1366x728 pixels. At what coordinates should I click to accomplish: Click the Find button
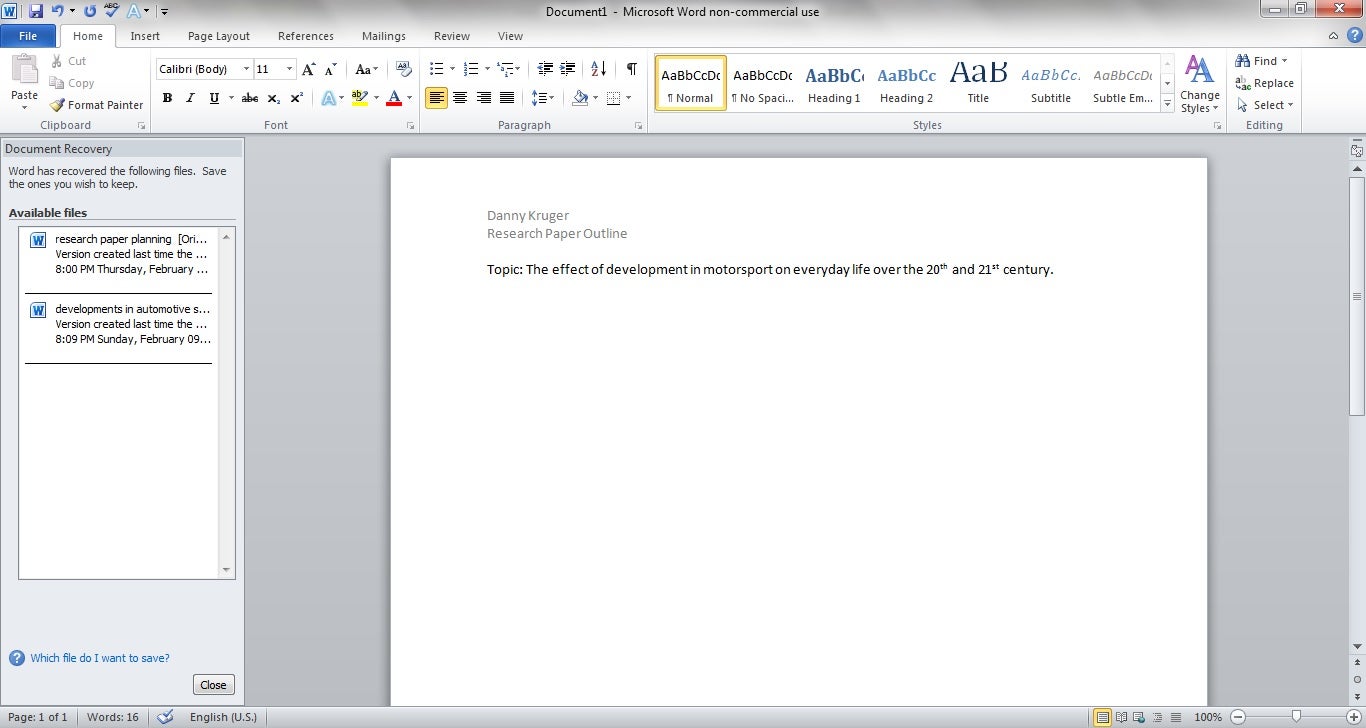coord(1257,61)
